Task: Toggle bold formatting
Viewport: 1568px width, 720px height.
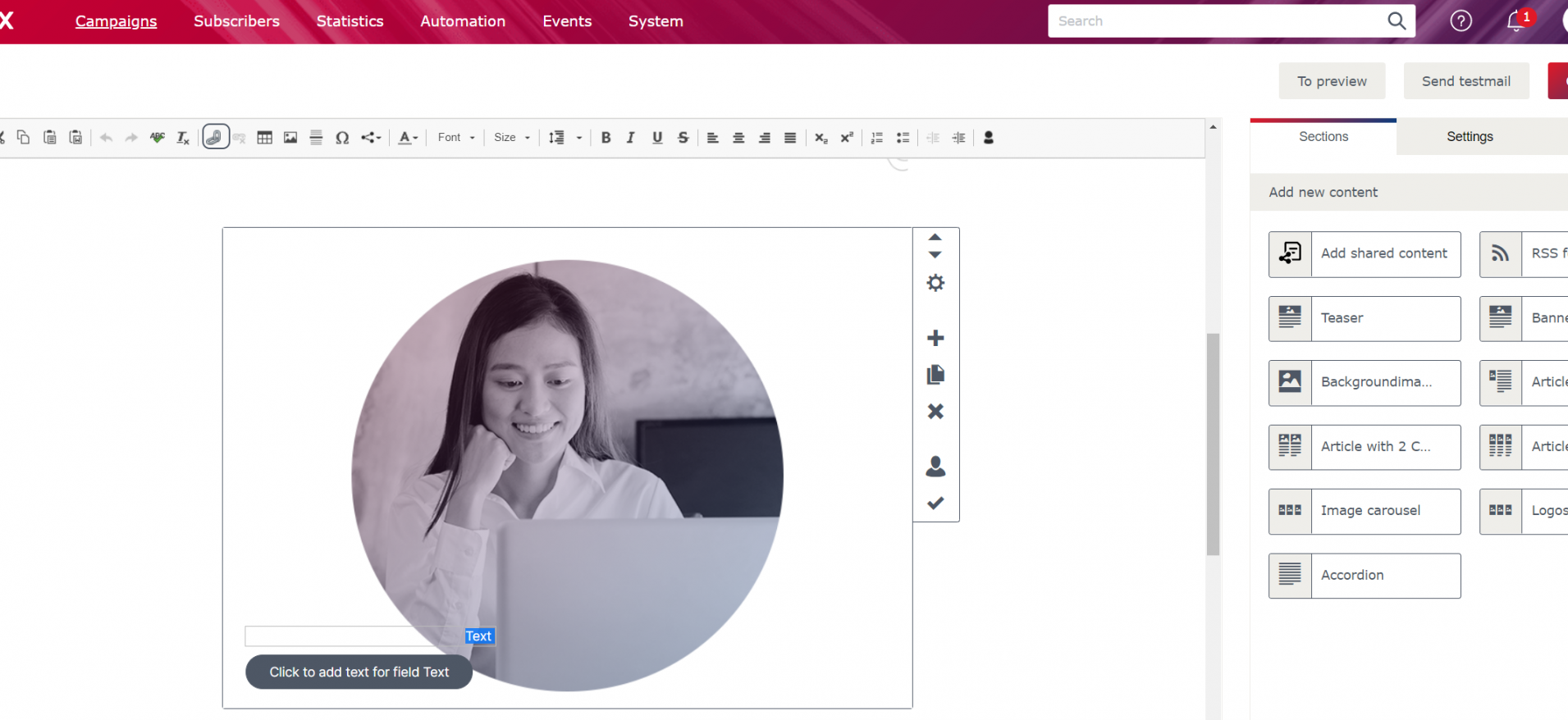Action: (x=606, y=138)
